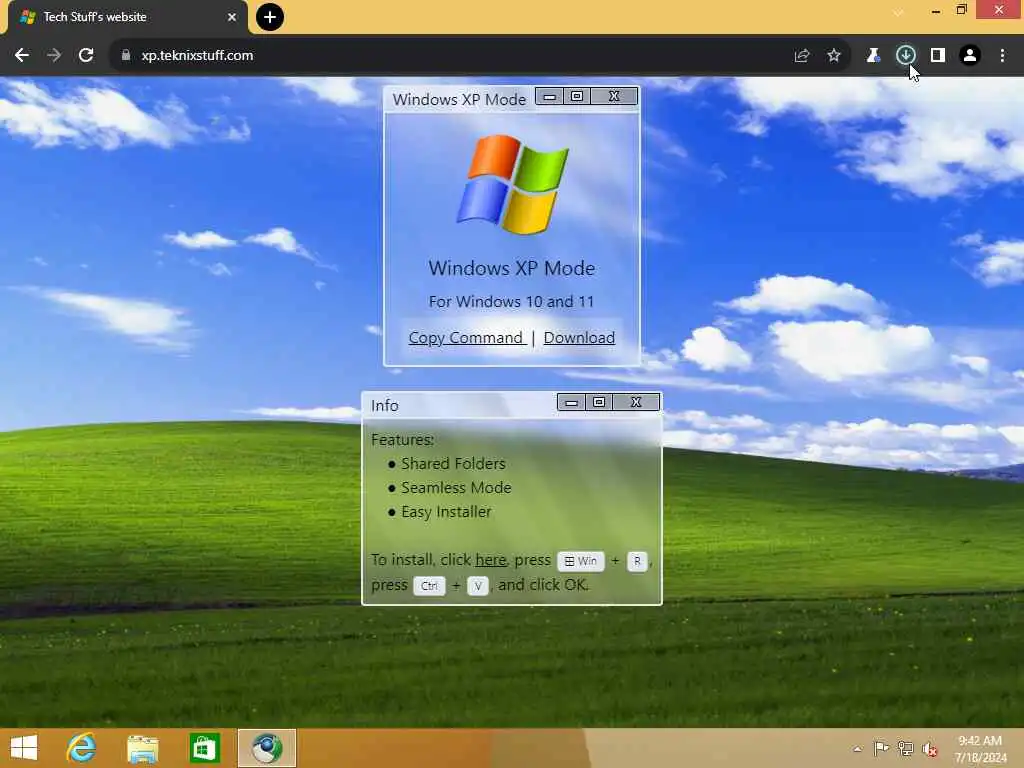Screen dimensions: 1024x768
Task: Click the muted volume tray icon
Action: click(930, 749)
